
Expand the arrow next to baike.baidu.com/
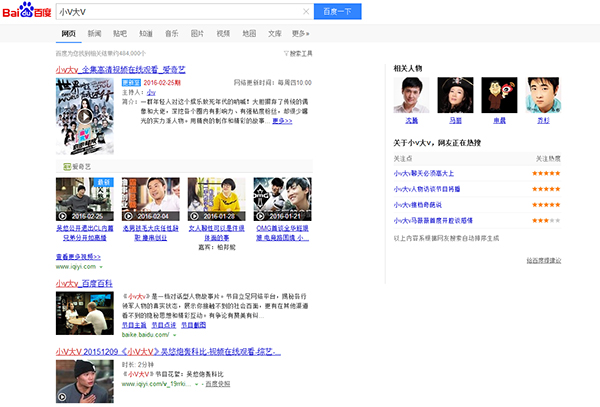pyautogui.click(x=174, y=335)
